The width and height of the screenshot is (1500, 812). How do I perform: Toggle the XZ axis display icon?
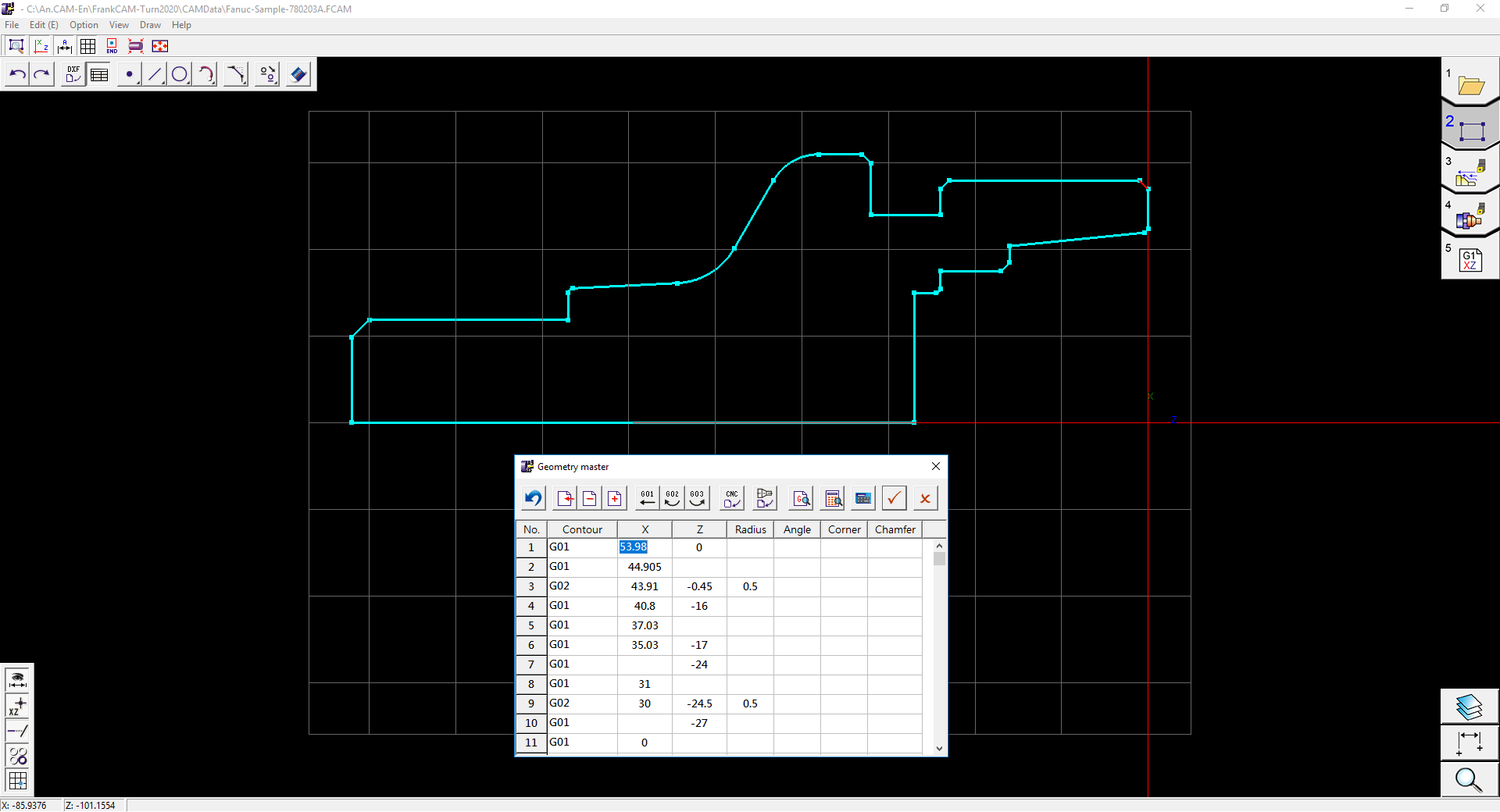[41, 46]
